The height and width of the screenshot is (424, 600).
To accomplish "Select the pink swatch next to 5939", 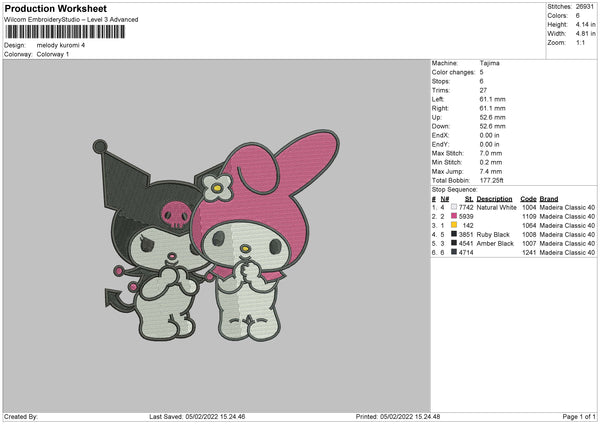I will (x=454, y=216).
